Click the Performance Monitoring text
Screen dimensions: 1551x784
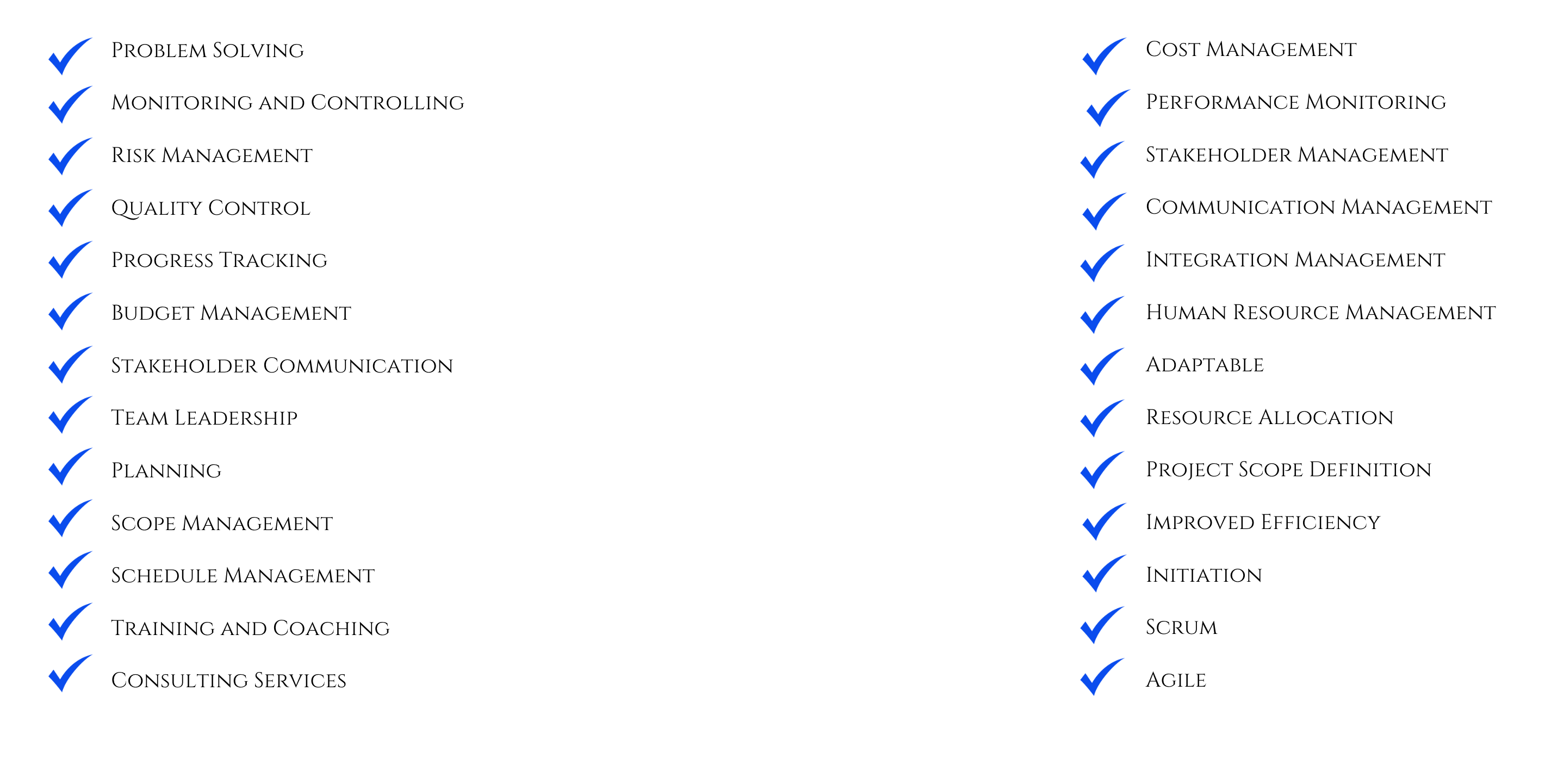pos(1296,102)
